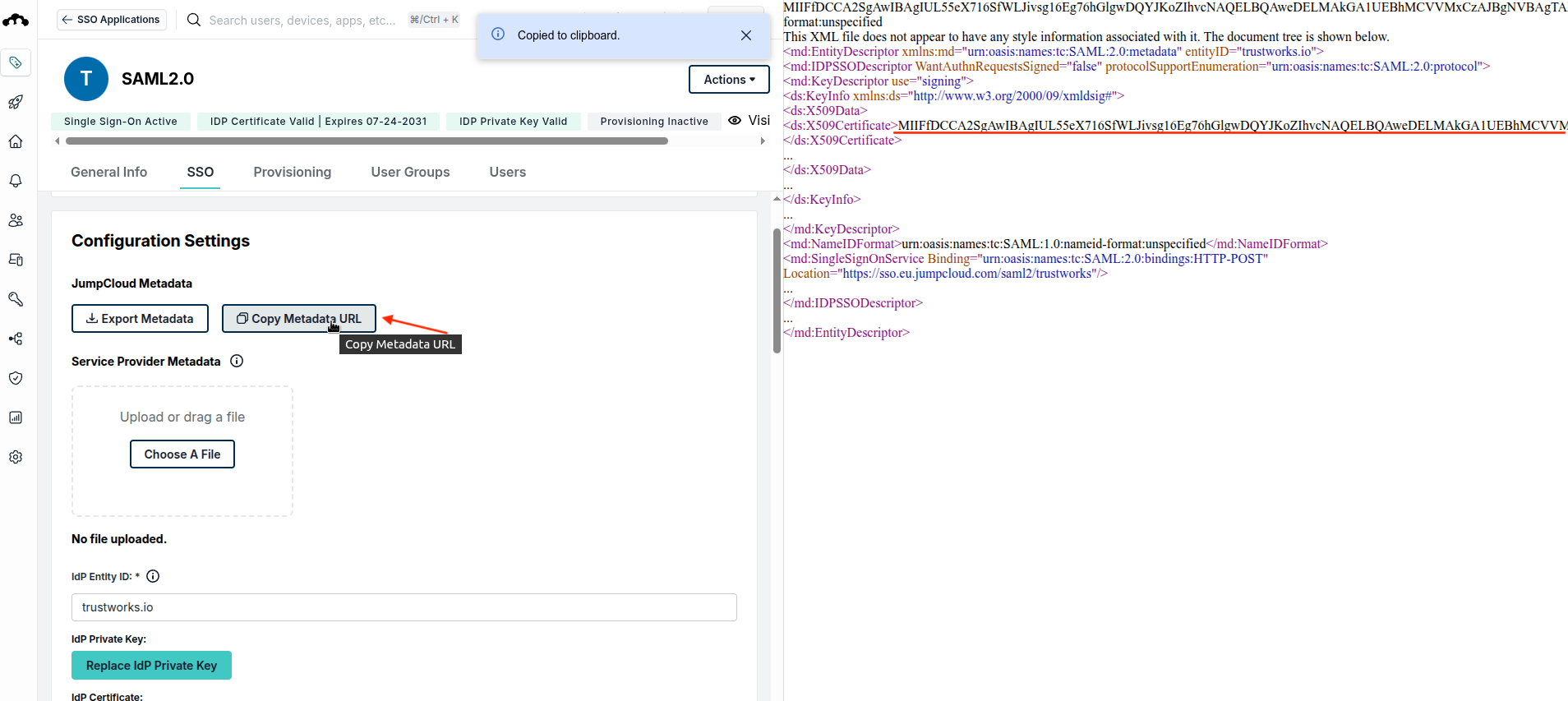Click the closing md:EntityDescriptor tag
1568x701 pixels.
tap(846, 333)
